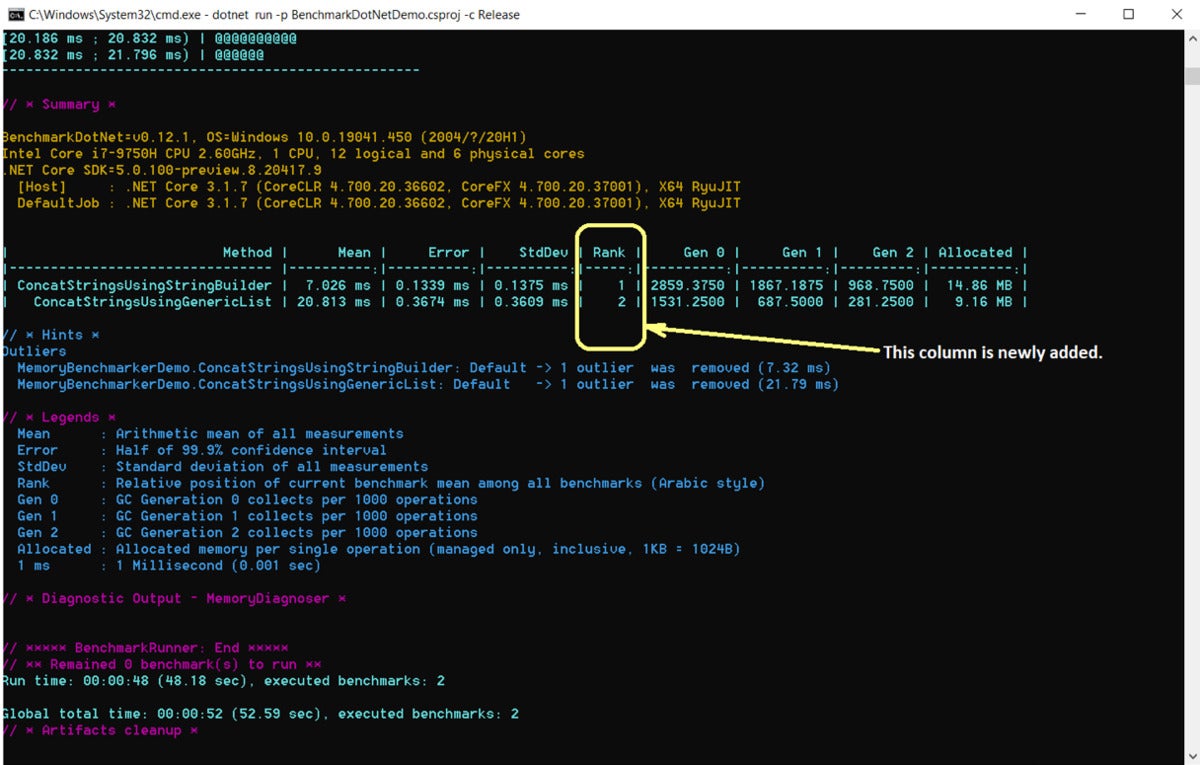Click the StringBuilder outlier removed (7.32 ms) line
This screenshot has width=1200, height=765.
pos(424,368)
